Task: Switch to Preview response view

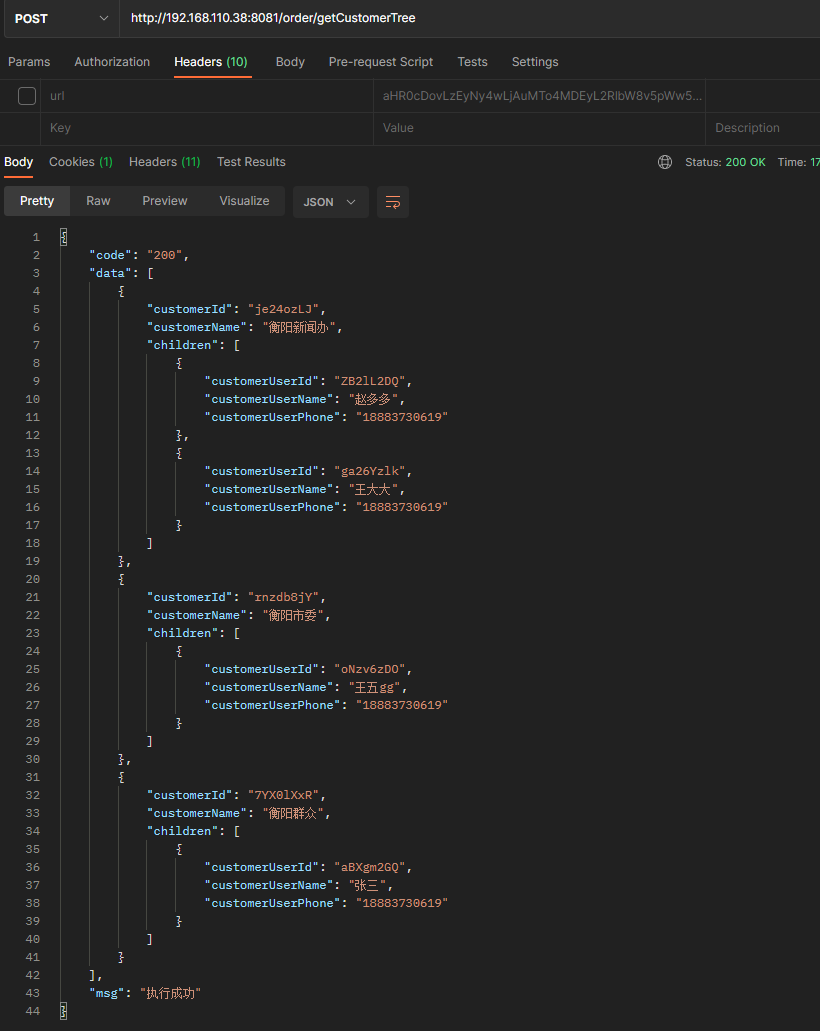Action: point(164,201)
